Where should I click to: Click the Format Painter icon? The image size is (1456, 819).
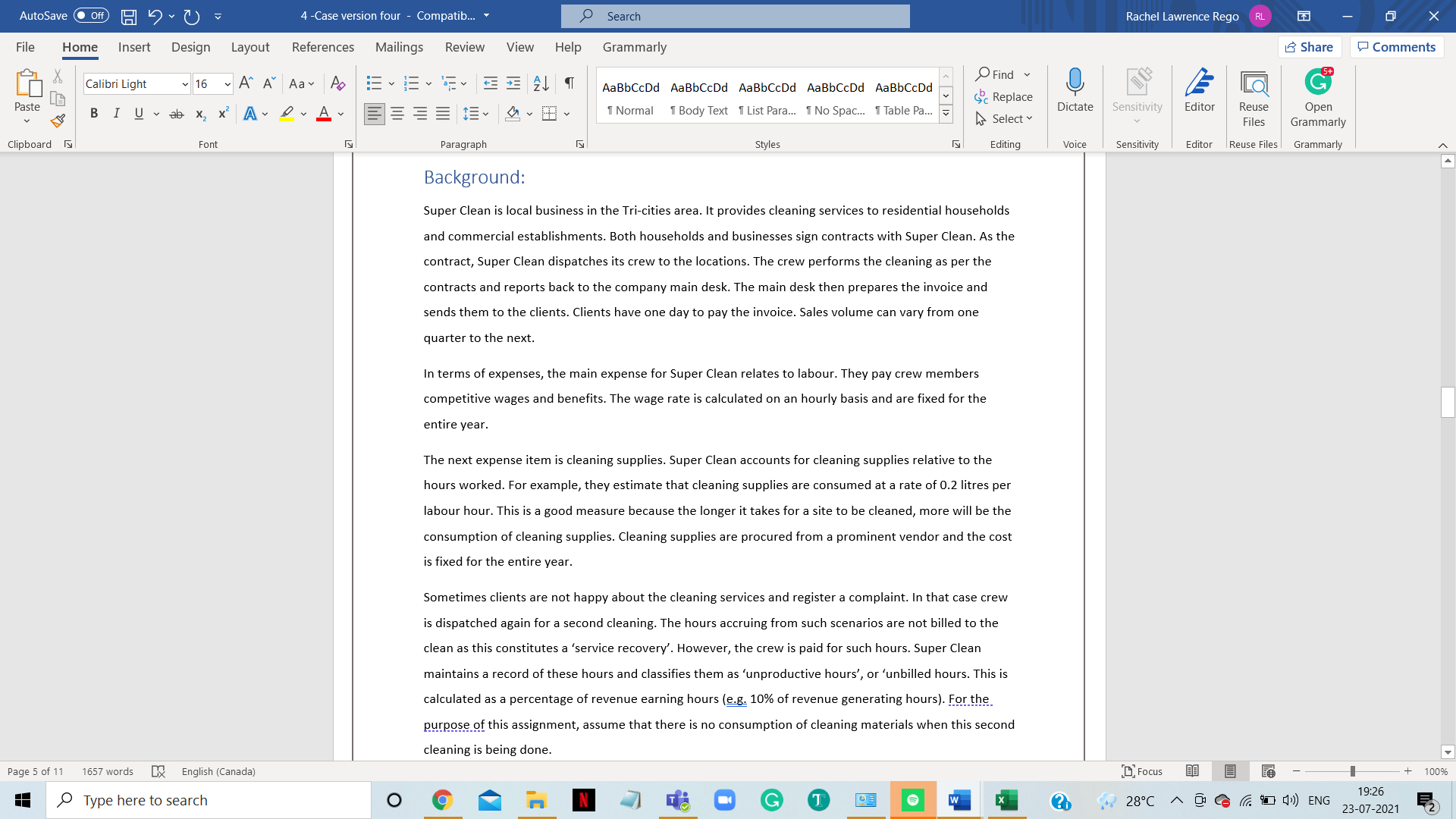[x=58, y=120]
